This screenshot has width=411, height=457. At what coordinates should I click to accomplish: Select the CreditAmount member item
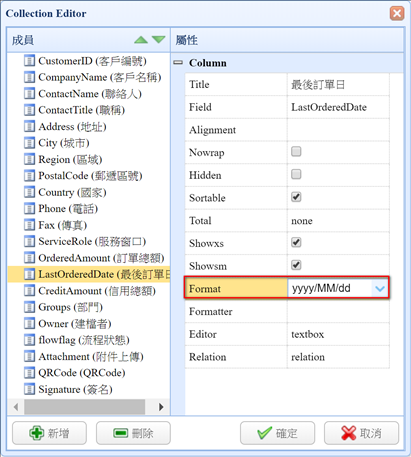(90, 291)
